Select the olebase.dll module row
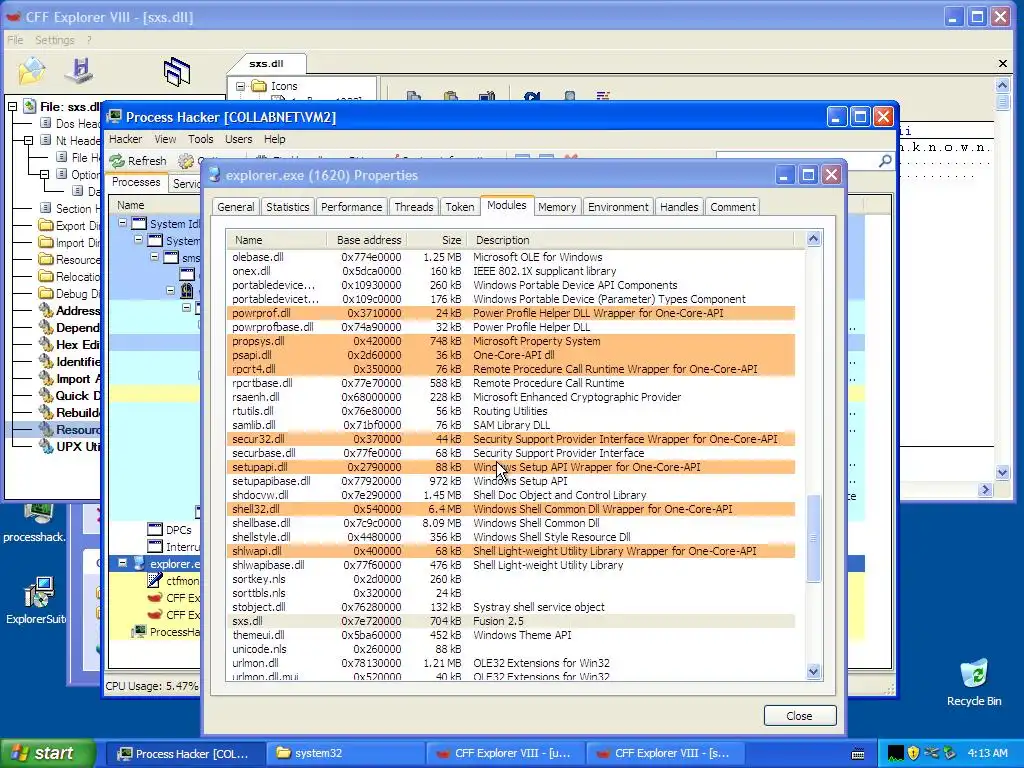This screenshot has width=1024, height=768. pyautogui.click(x=511, y=257)
